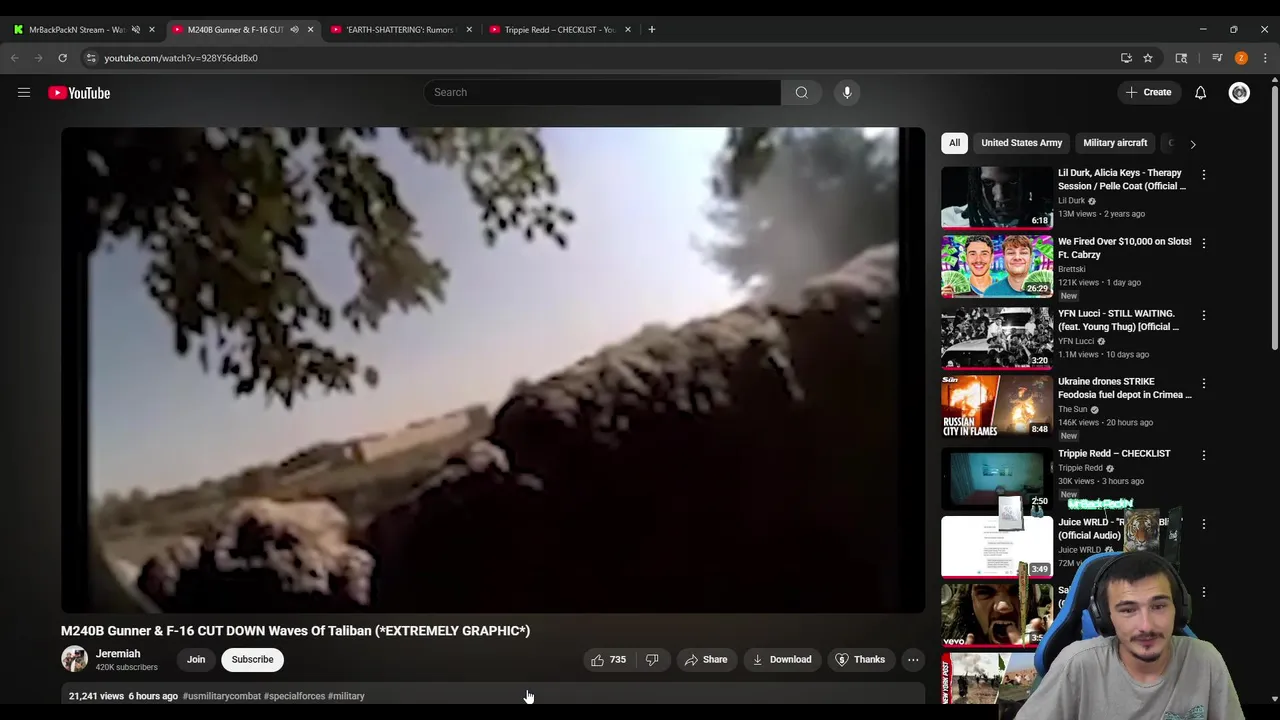Open media controls icon in browser toolbar
1280x720 pixels.
click(1217, 58)
